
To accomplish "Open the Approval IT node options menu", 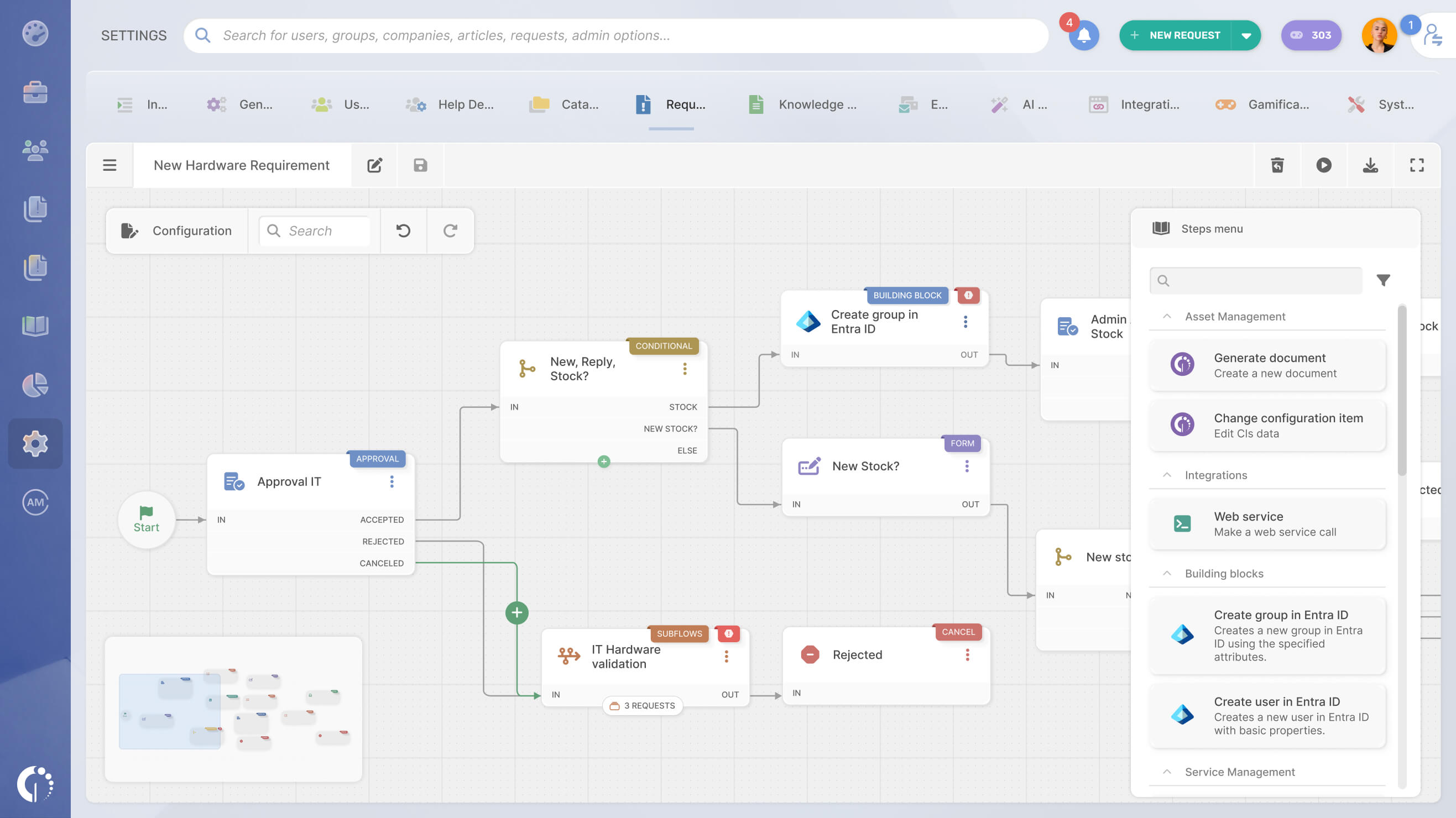I will pyautogui.click(x=392, y=482).
